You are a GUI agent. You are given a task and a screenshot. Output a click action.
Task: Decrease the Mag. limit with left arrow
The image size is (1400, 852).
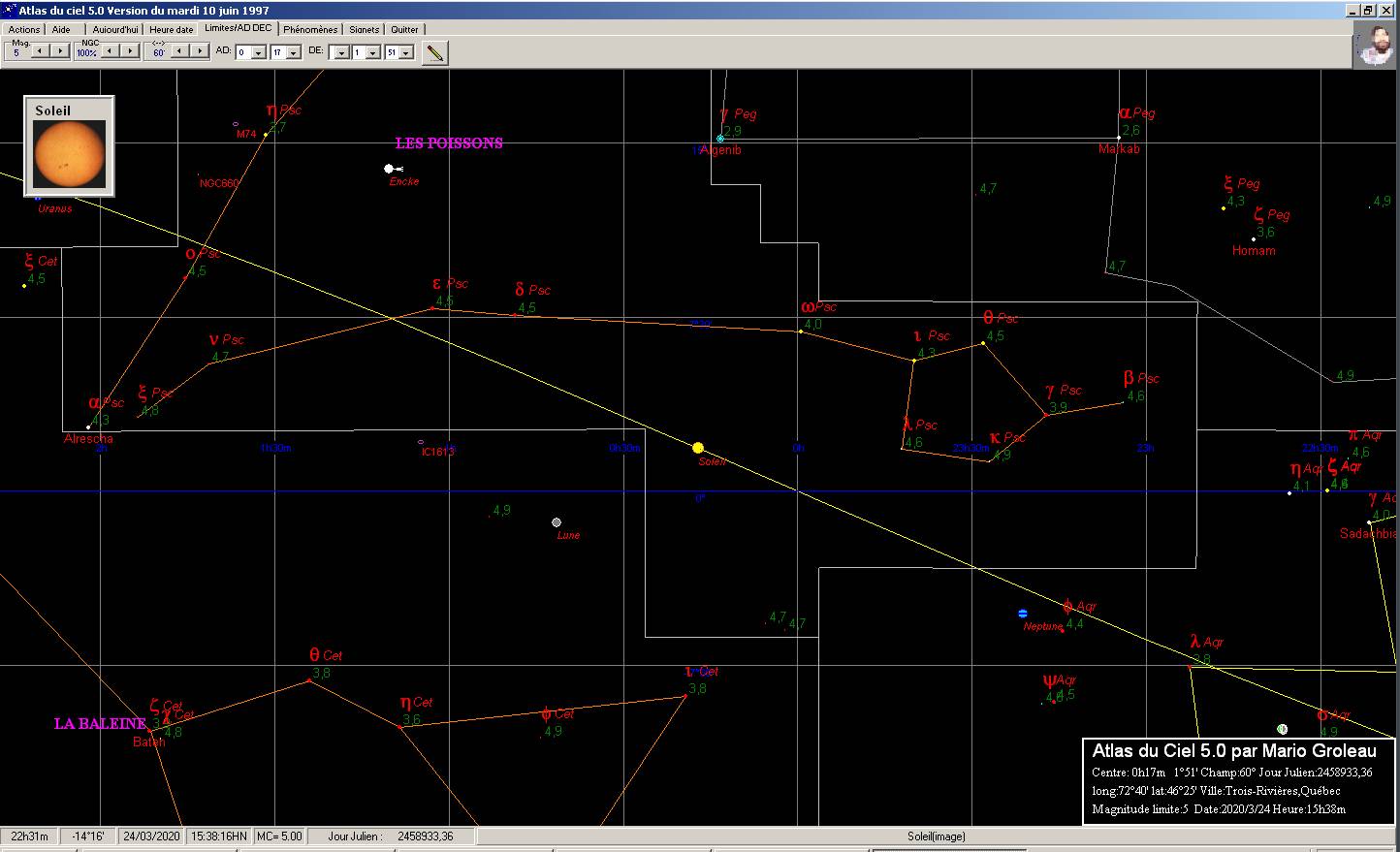point(41,51)
